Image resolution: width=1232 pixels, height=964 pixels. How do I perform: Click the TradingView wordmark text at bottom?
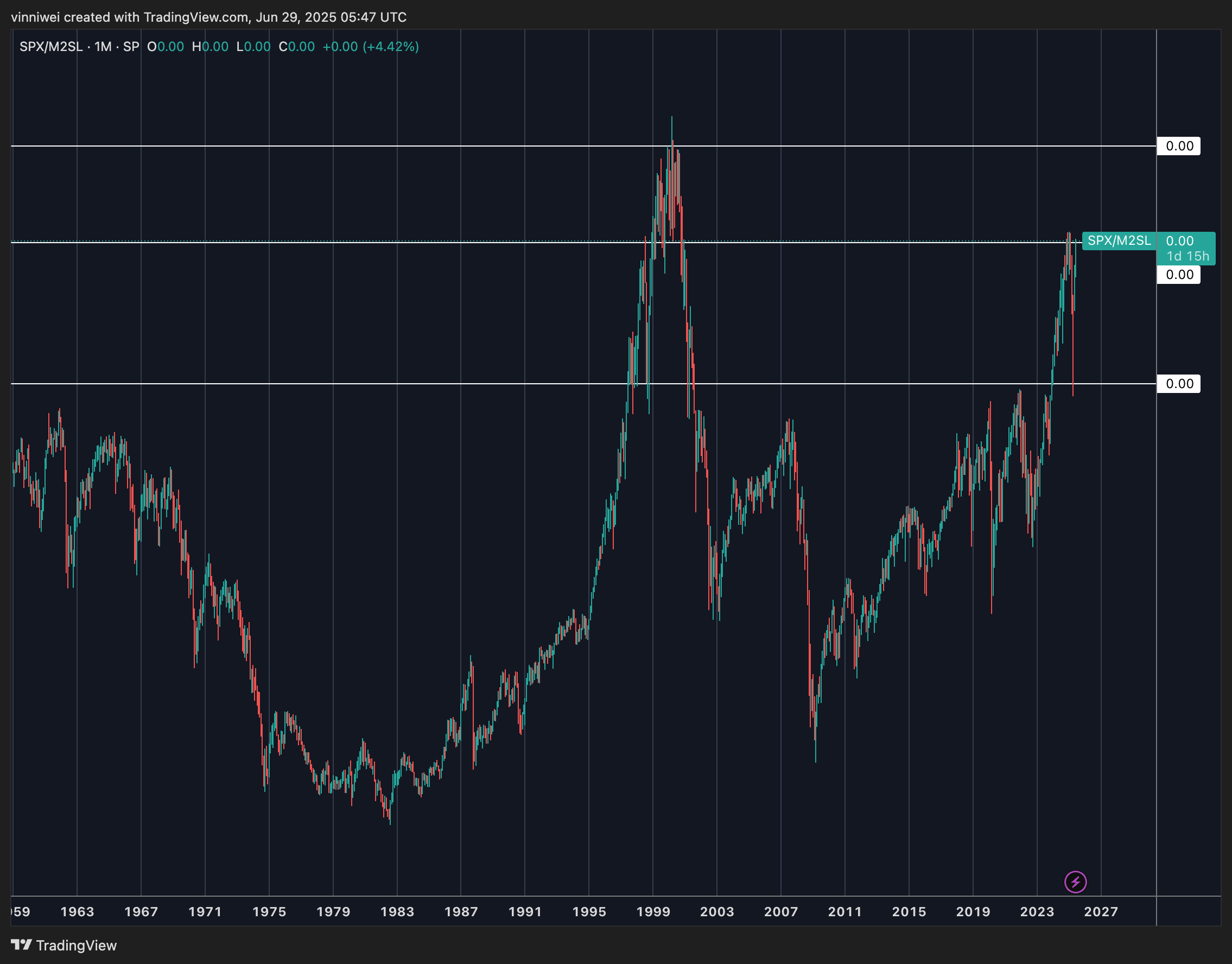[x=76, y=946]
